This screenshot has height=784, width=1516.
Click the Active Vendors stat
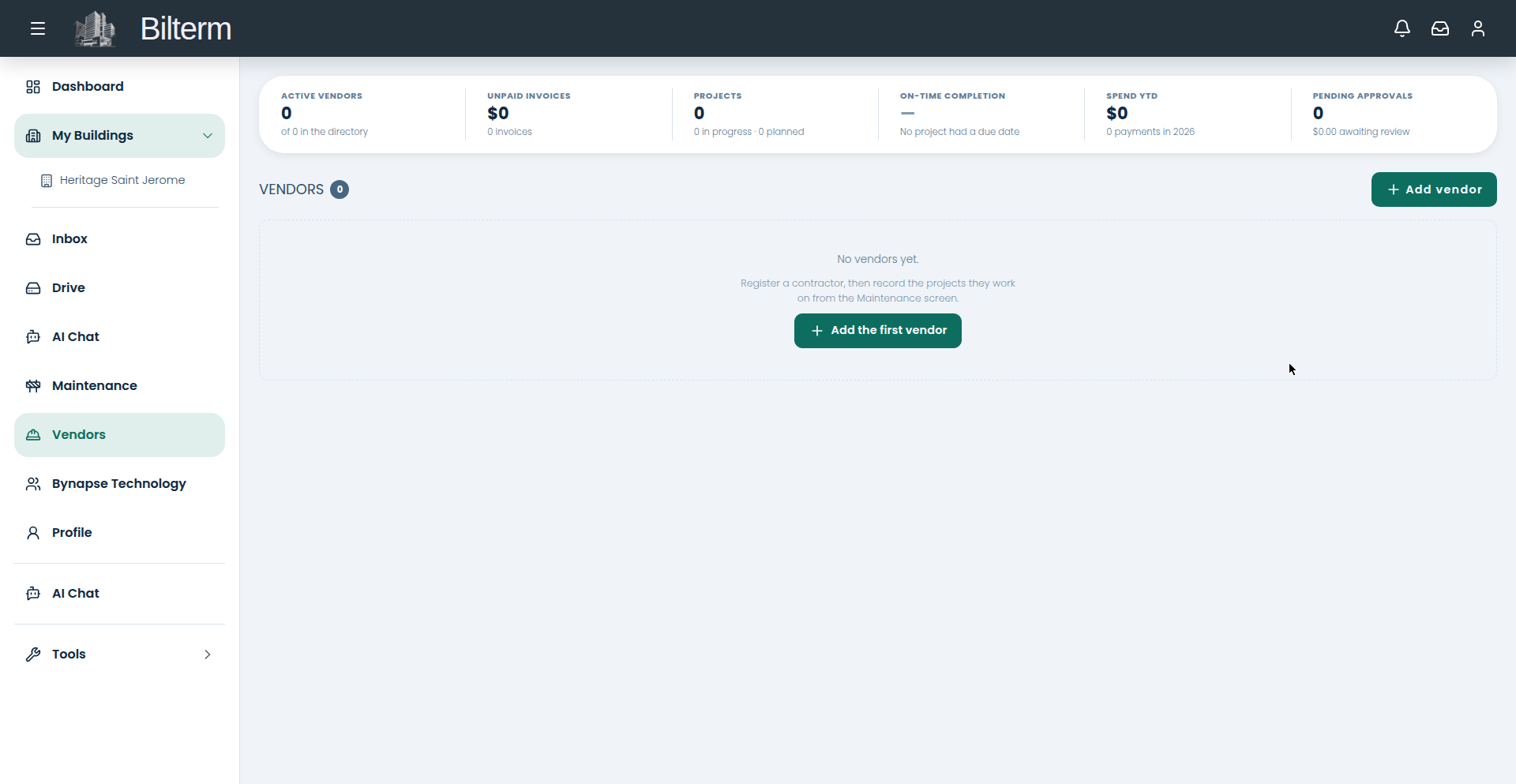362,114
